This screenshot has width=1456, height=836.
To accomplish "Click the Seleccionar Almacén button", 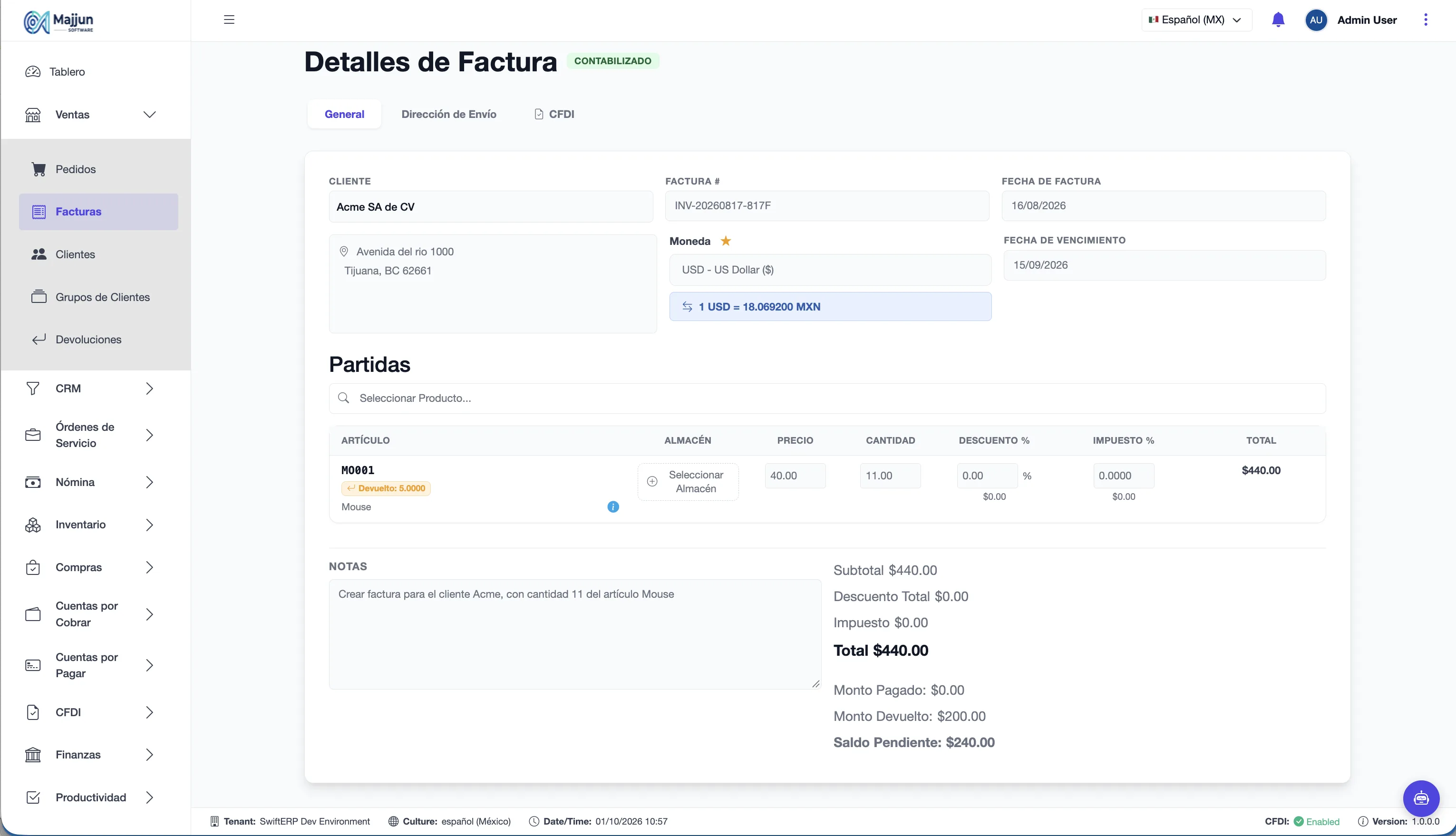I will point(688,482).
